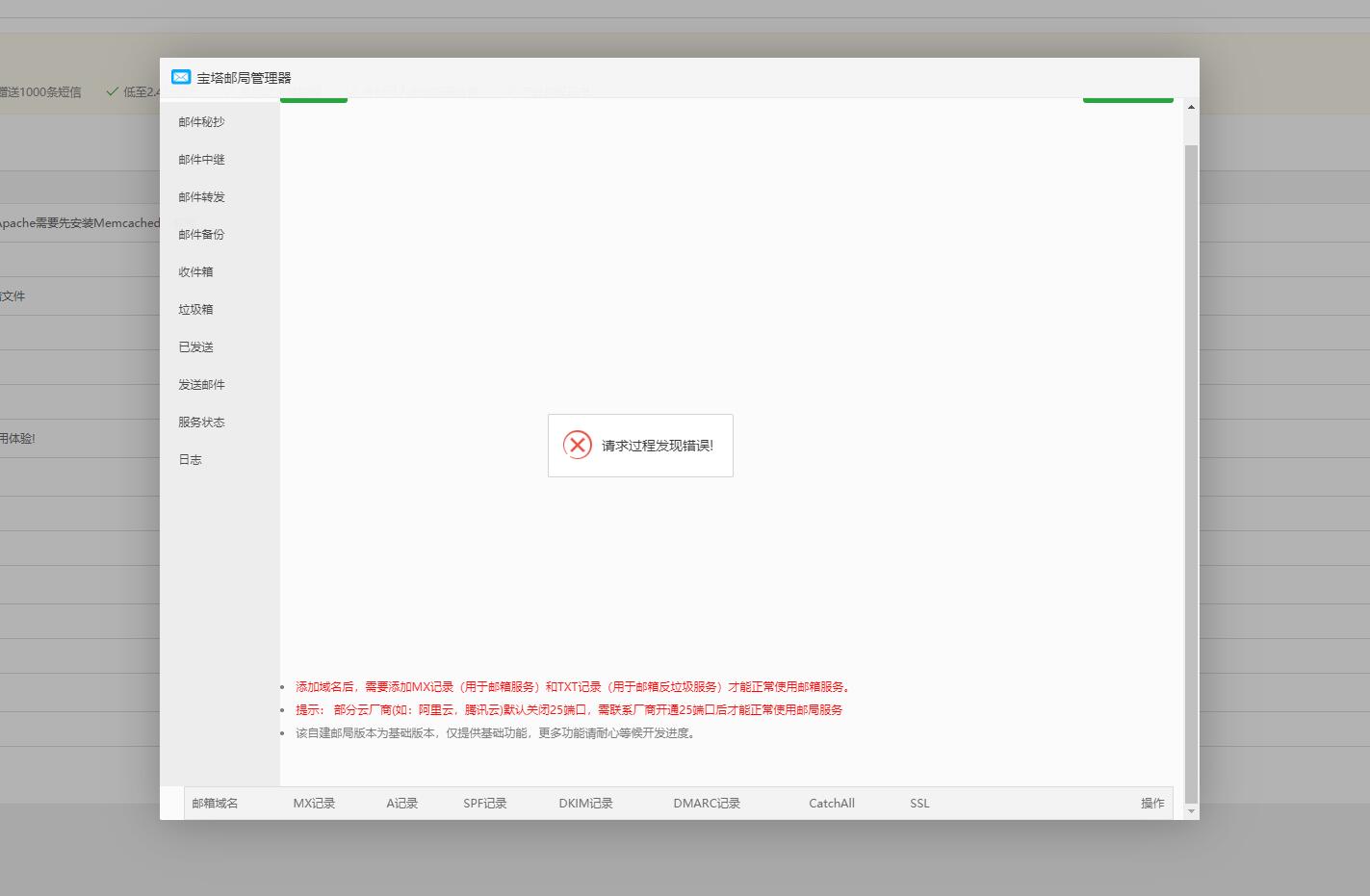Click the dialog's vertical scrollbar thumb
The width and height of the screenshot is (1370, 896).
[x=1191, y=474]
